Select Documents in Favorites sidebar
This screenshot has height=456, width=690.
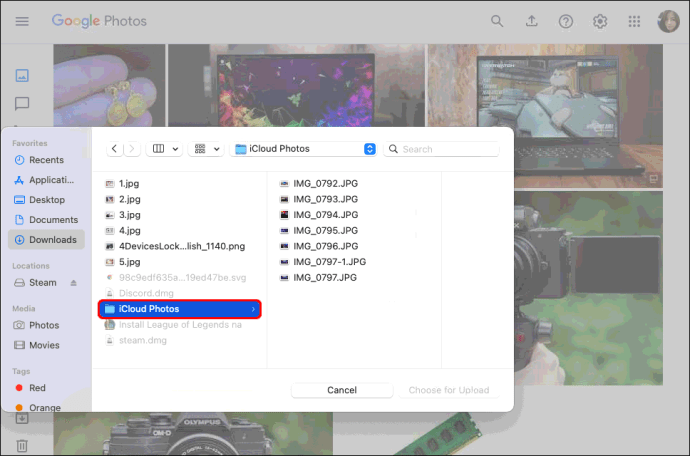coord(46,220)
